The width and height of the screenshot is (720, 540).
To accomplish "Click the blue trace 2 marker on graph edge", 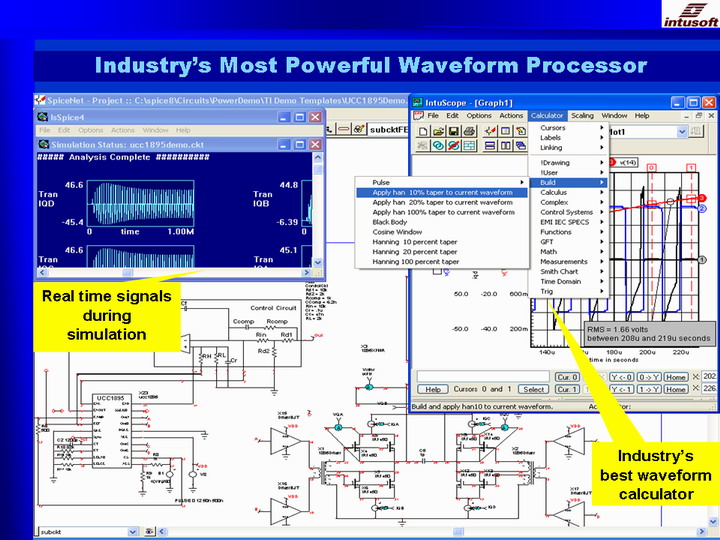I will click(702, 209).
